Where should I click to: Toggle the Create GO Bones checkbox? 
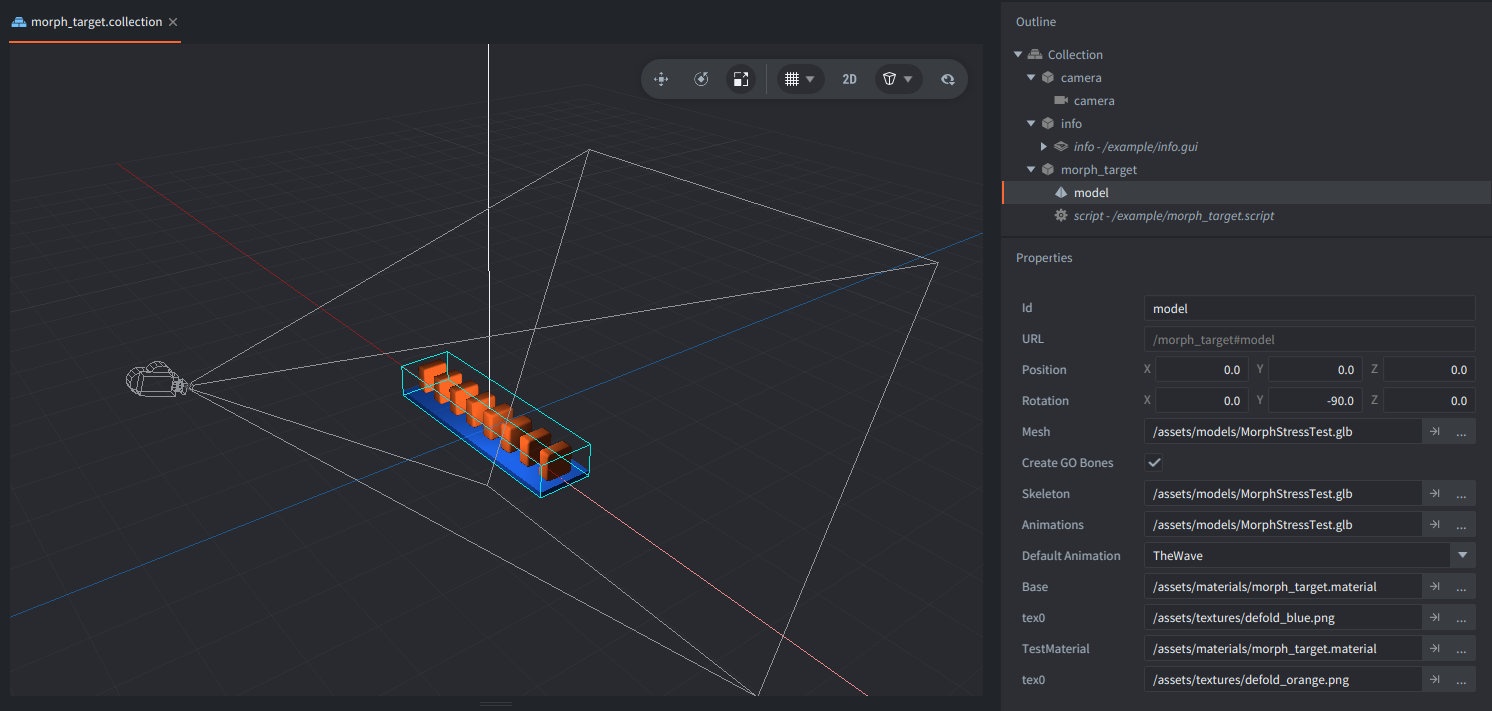point(1154,463)
